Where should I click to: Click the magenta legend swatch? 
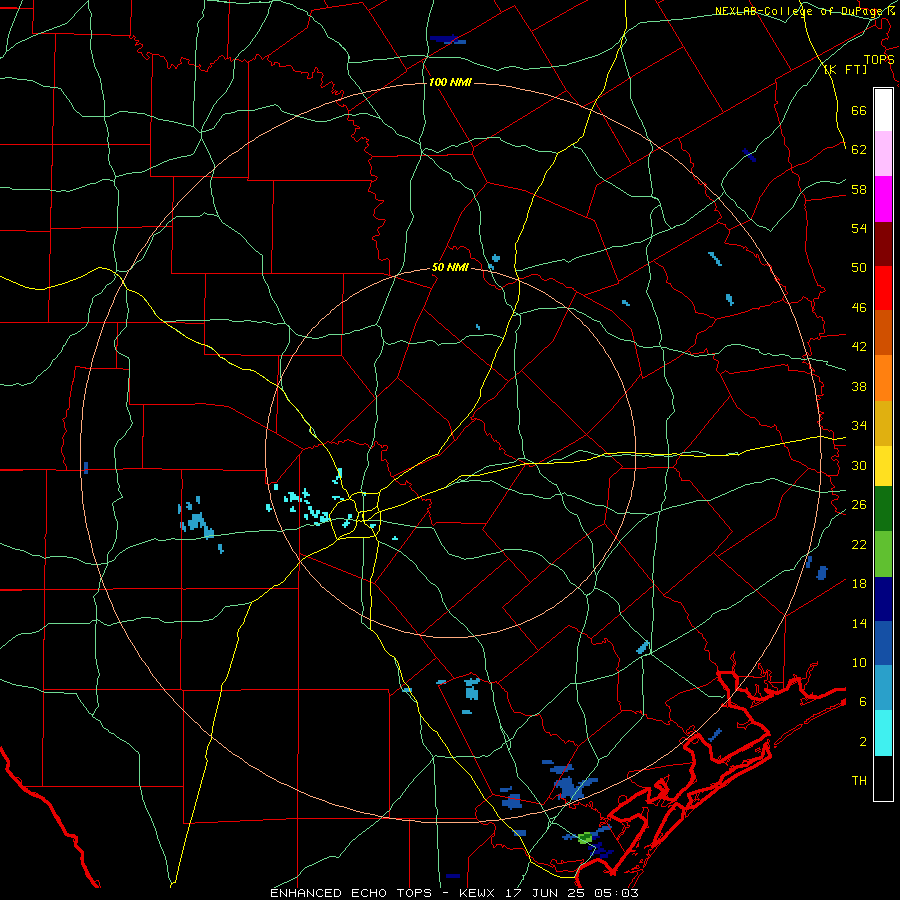pos(883,199)
